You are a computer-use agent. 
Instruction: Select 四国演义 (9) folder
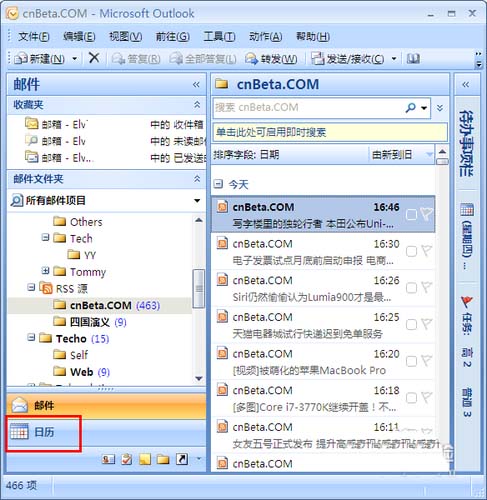tap(90, 322)
